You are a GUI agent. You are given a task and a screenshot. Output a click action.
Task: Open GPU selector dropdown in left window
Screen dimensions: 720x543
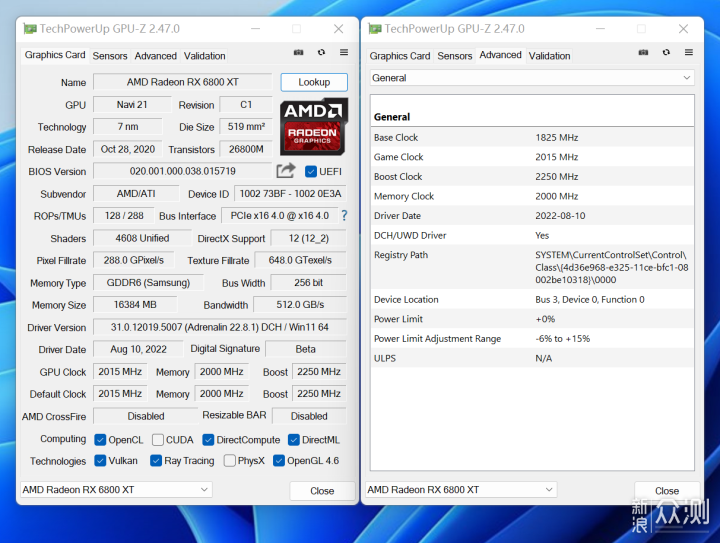(x=116, y=490)
